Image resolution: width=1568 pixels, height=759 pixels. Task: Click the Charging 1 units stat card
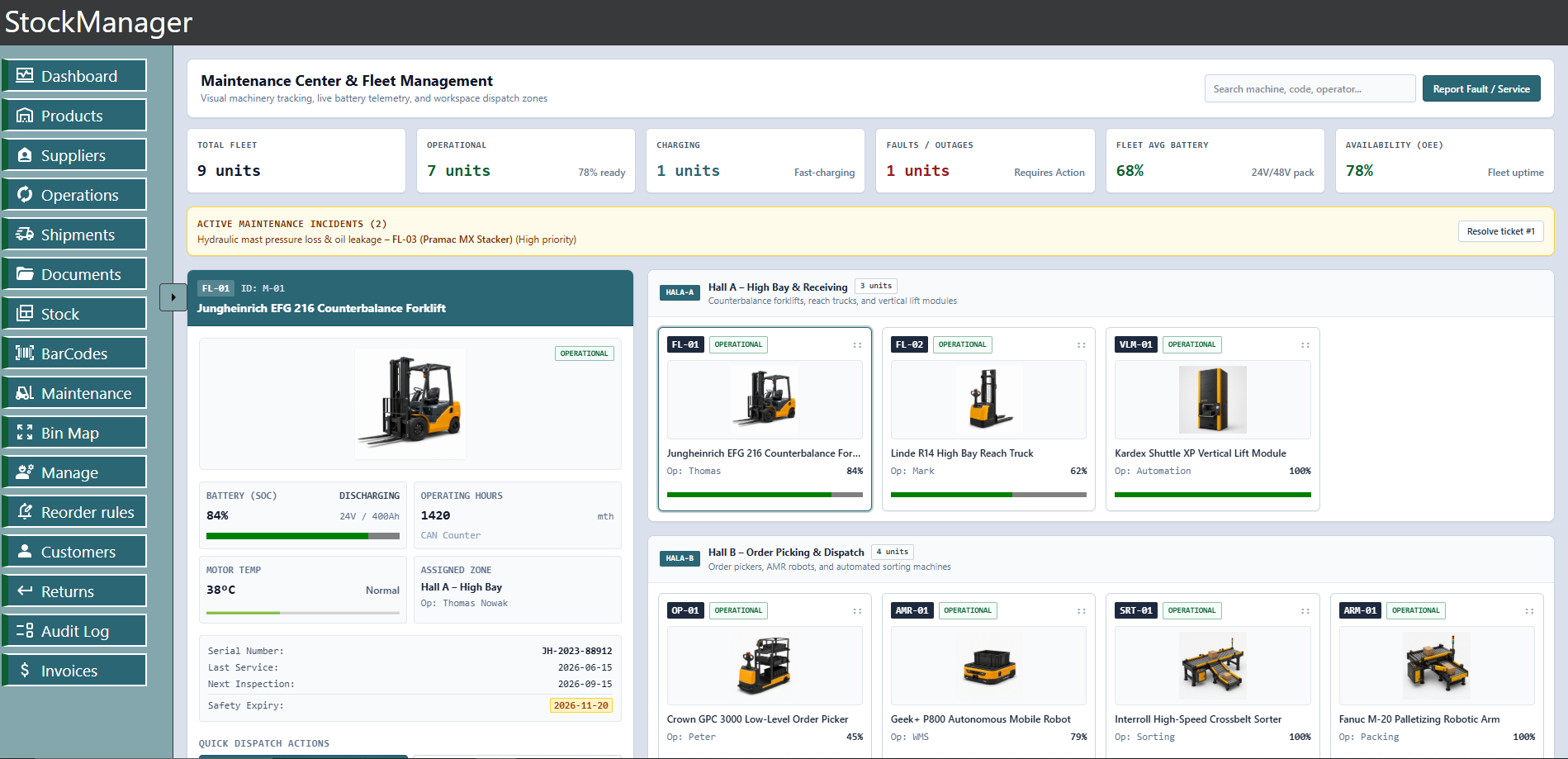coord(756,160)
